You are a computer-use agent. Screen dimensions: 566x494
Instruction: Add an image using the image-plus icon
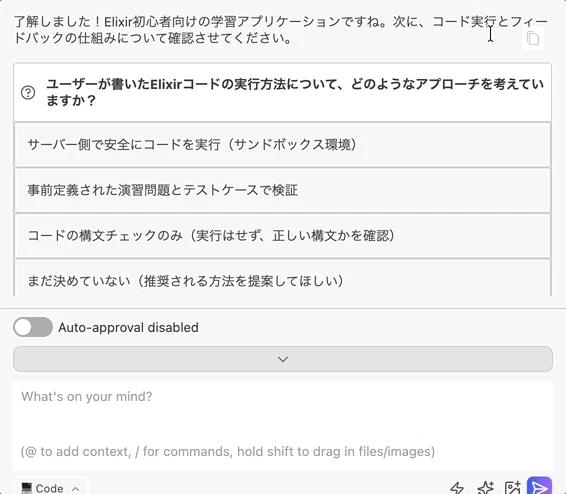click(512, 488)
